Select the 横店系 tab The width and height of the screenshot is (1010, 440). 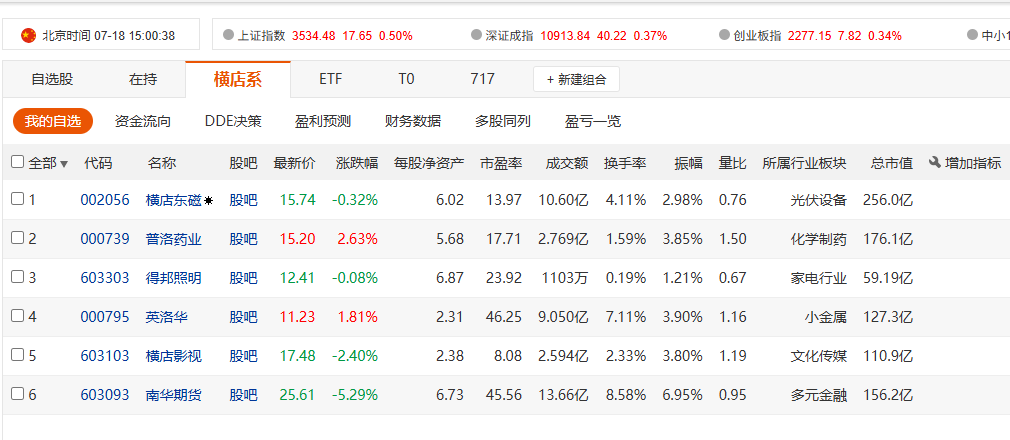[238, 80]
